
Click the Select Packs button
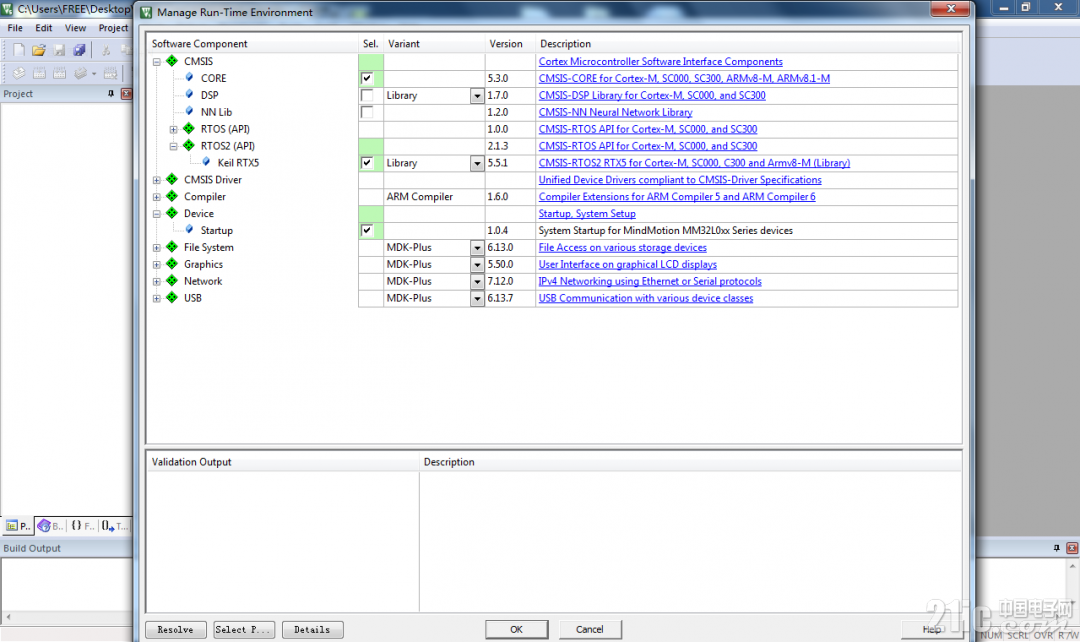[x=244, y=630]
